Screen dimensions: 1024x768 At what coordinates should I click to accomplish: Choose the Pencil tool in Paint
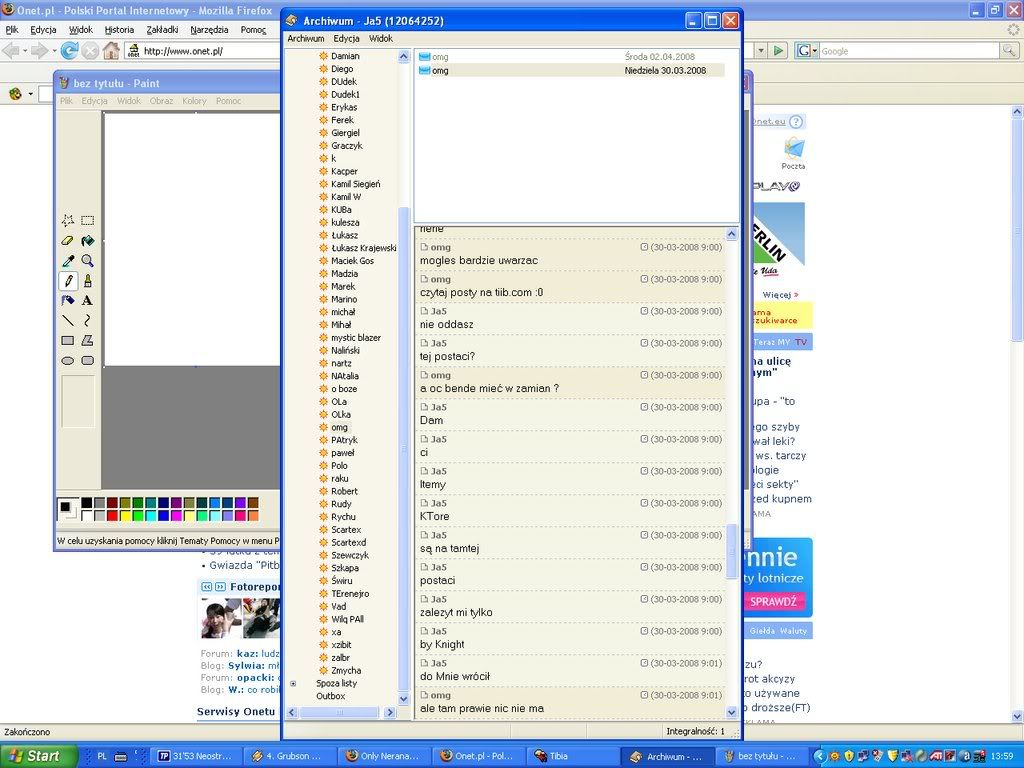pyautogui.click(x=68, y=281)
